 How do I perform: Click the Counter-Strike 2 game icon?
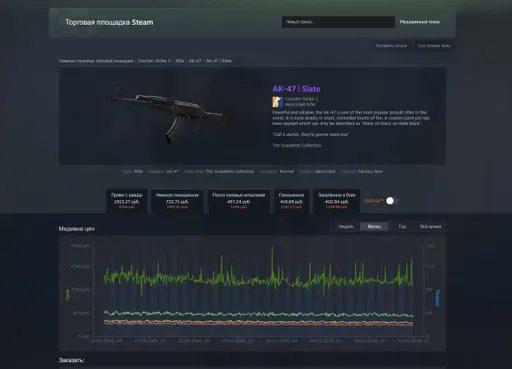coord(278,102)
